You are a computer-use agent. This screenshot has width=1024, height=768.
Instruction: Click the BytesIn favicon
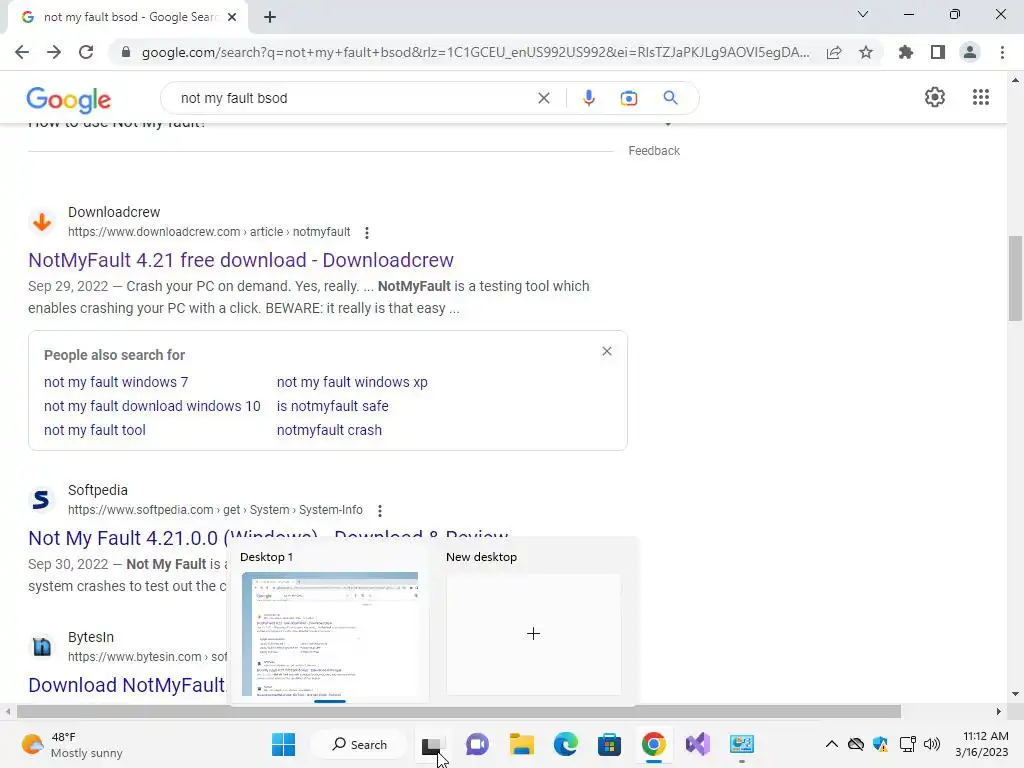pos(42,647)
